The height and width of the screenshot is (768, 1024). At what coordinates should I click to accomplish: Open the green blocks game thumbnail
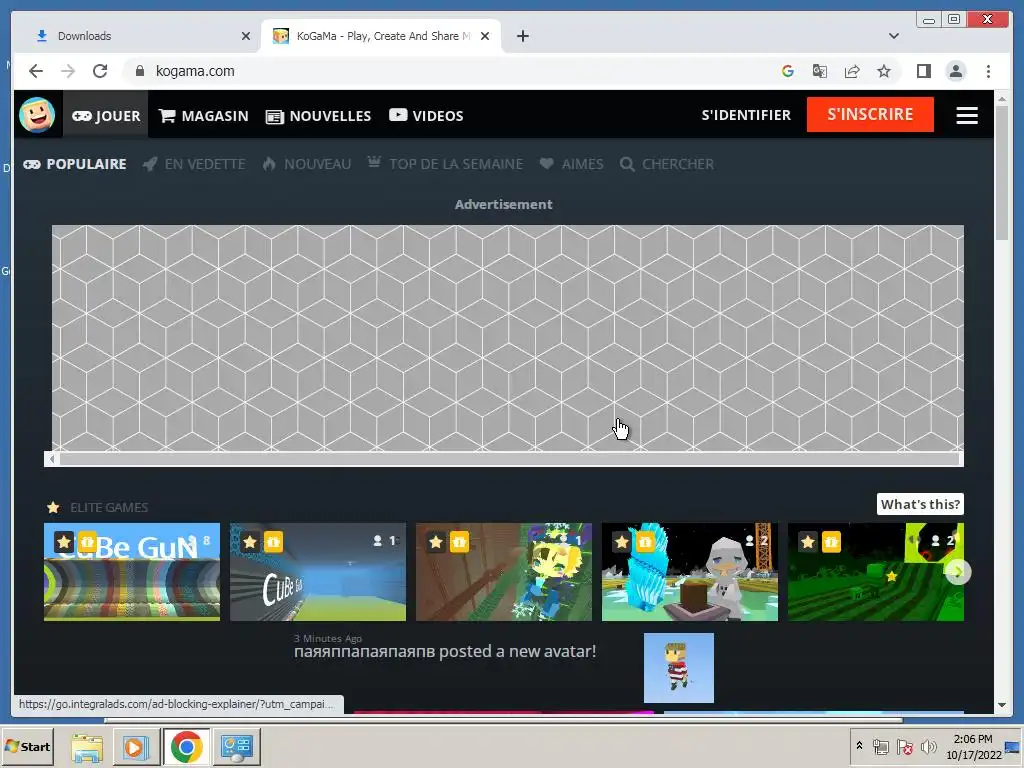[x=876, y=571]
